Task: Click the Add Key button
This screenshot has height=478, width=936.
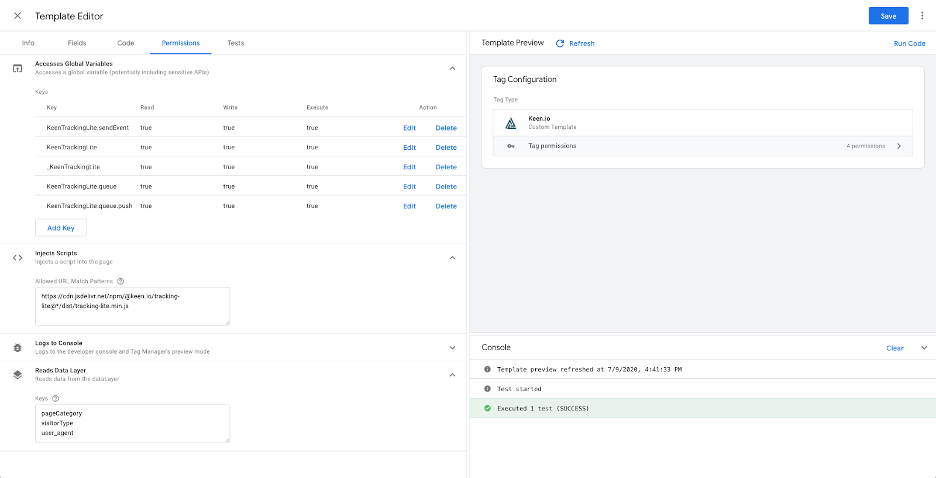Action: tap(61, 228)
